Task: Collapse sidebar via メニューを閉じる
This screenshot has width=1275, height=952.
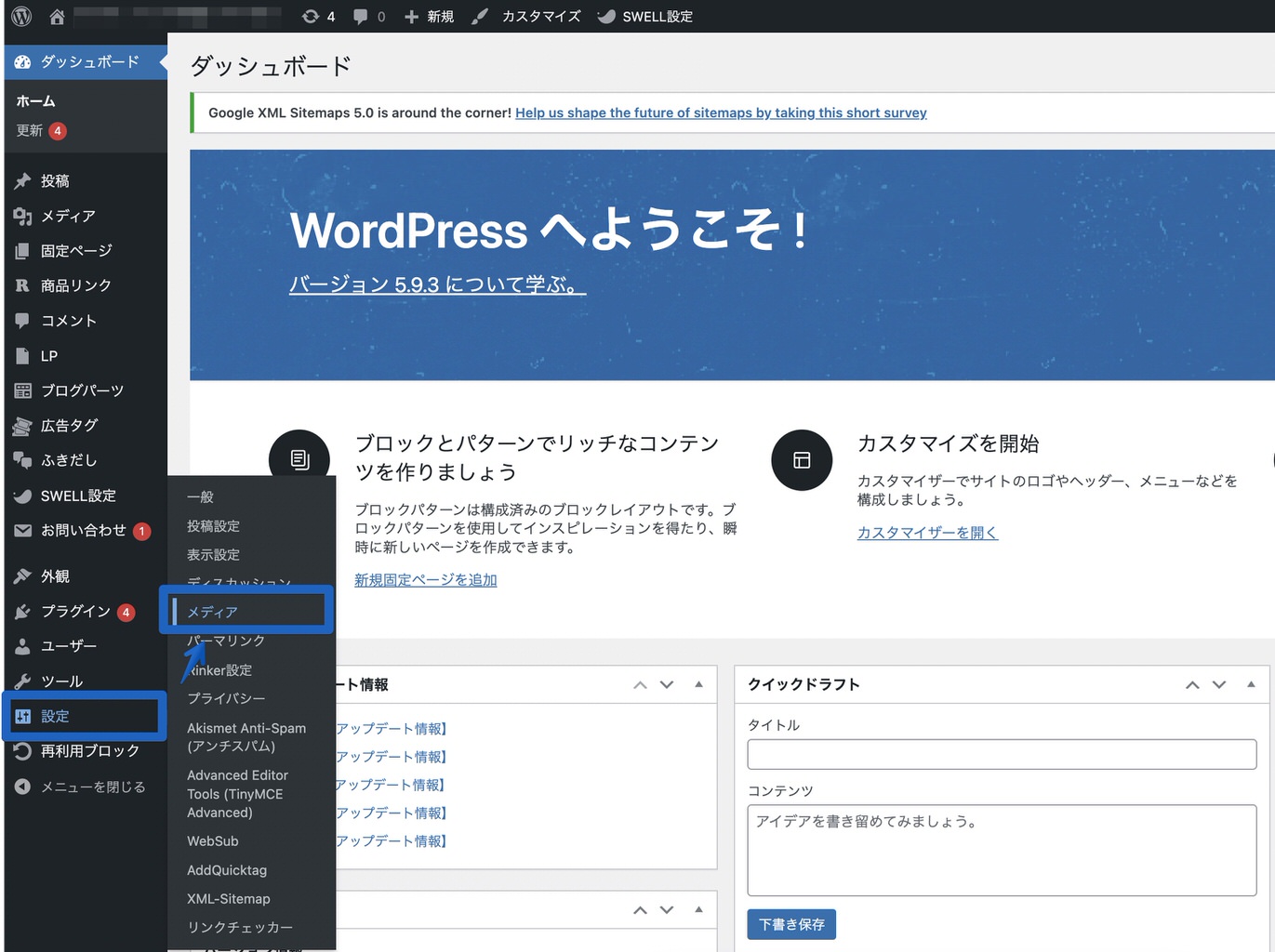Action: pyautogui.click(x=81, y=787)
